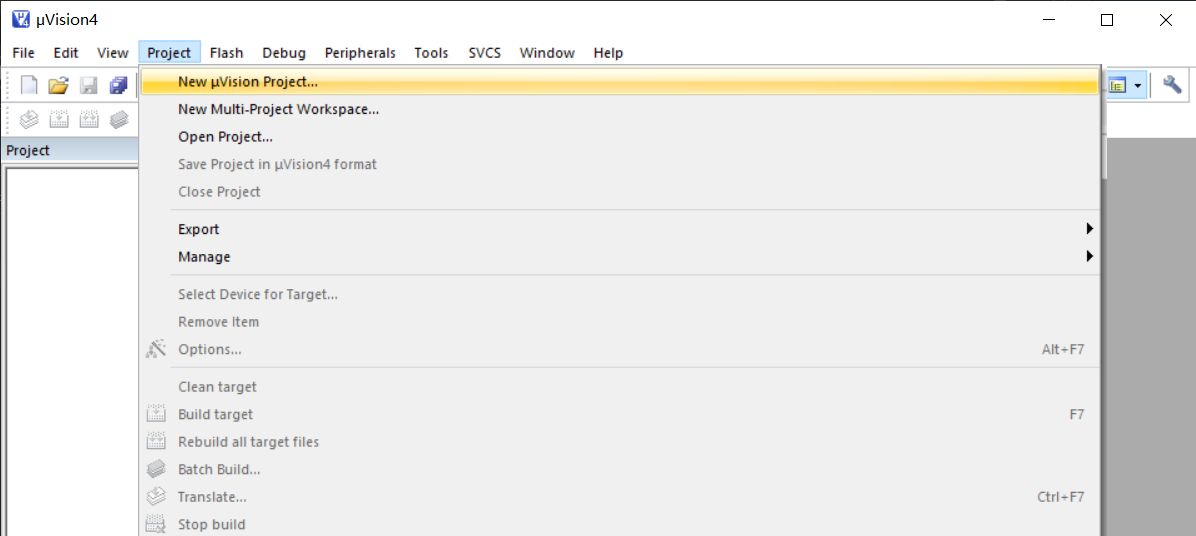1196x536 pixels.
Task: Select Stop build menu entry
Action: (x=619, y=525)
